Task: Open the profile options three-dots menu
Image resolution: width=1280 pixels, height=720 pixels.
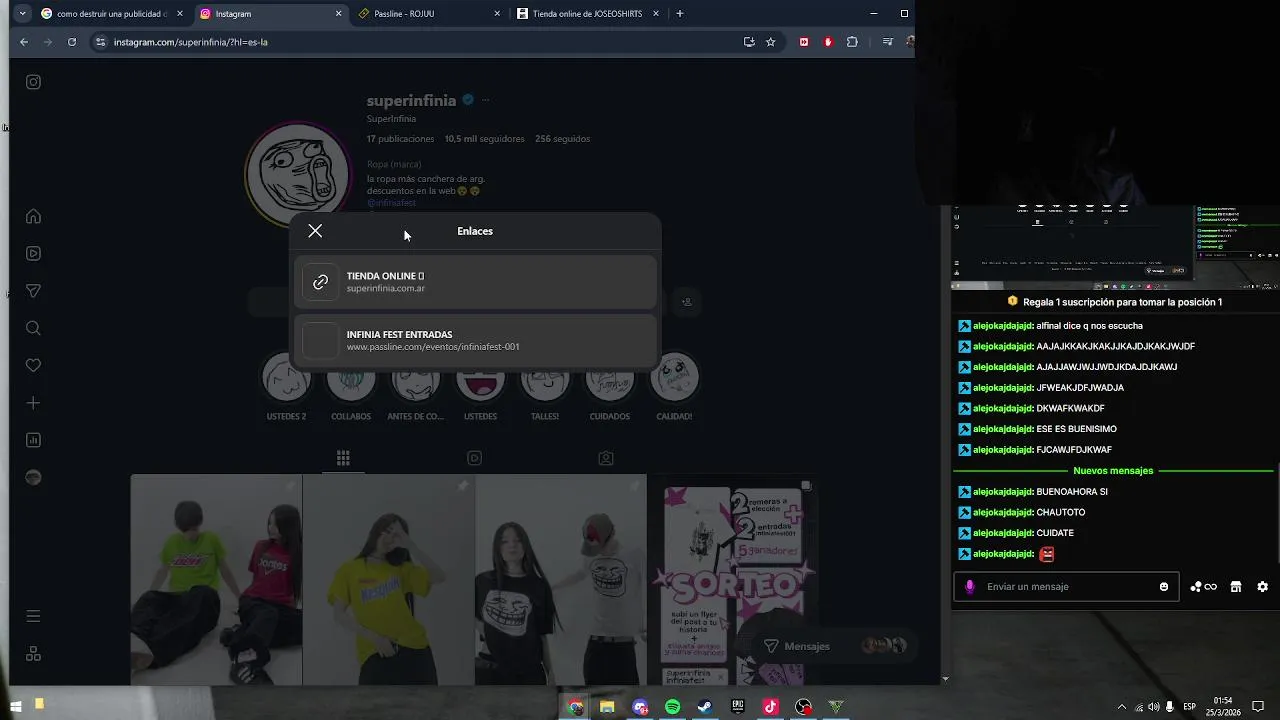Action: [x=485, y=100]
